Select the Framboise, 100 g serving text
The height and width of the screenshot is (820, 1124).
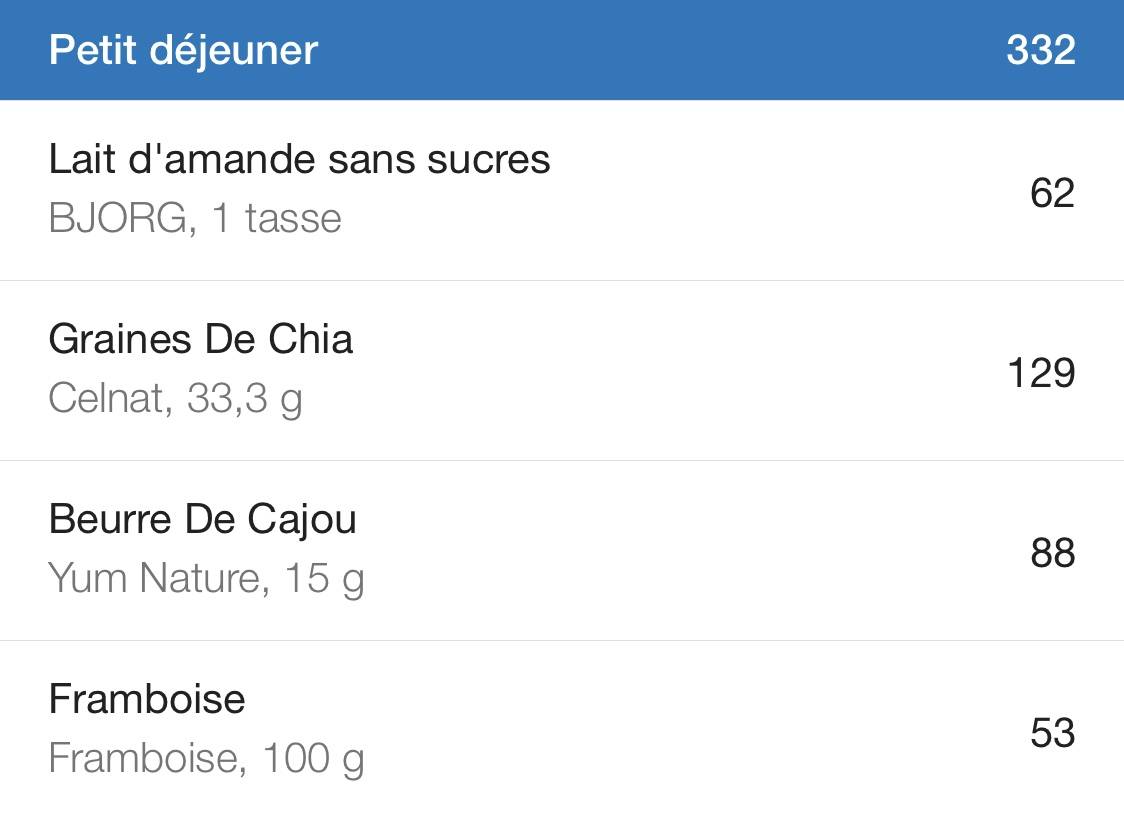click(206, 760)
